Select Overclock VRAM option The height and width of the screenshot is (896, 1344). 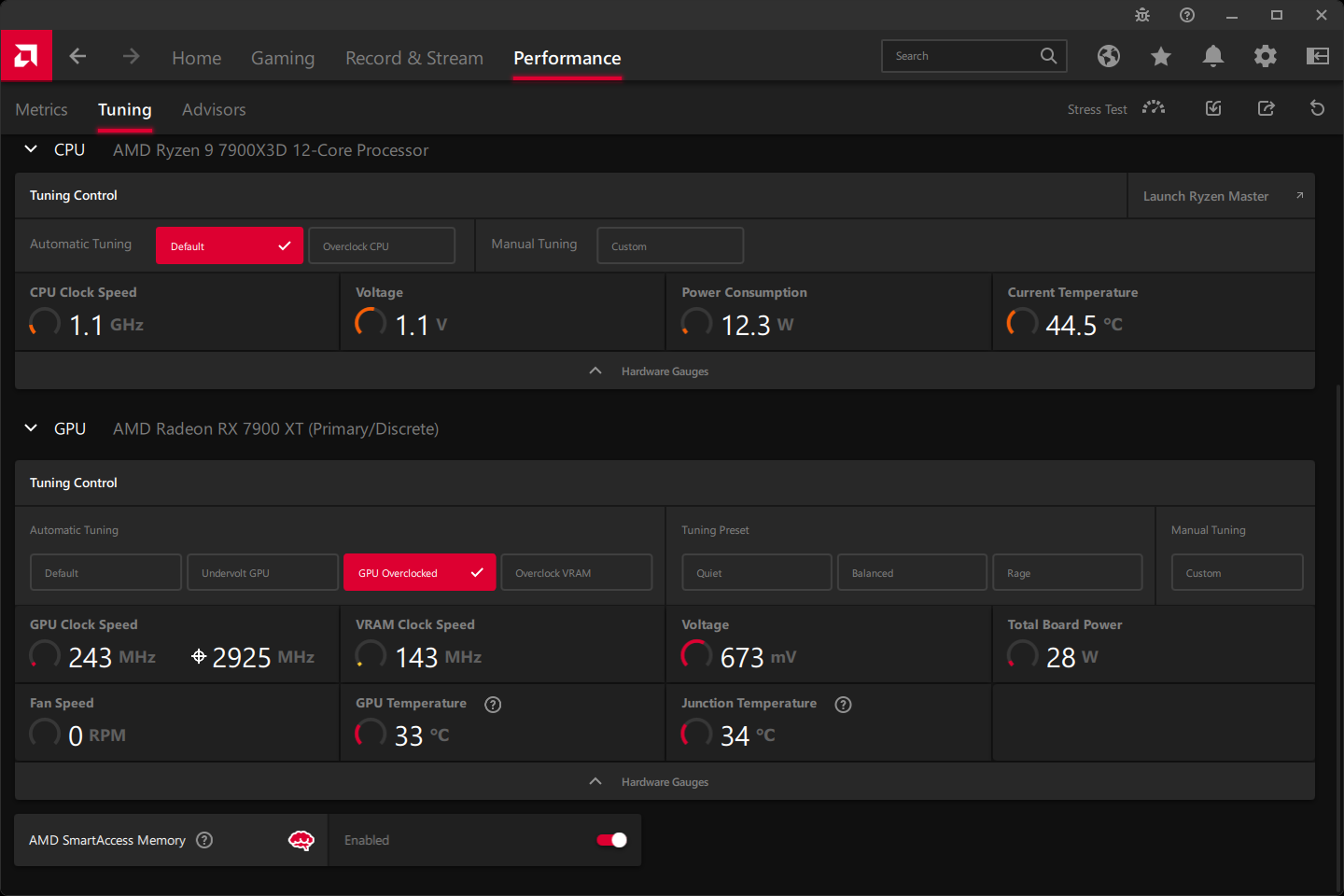point(577,572)
